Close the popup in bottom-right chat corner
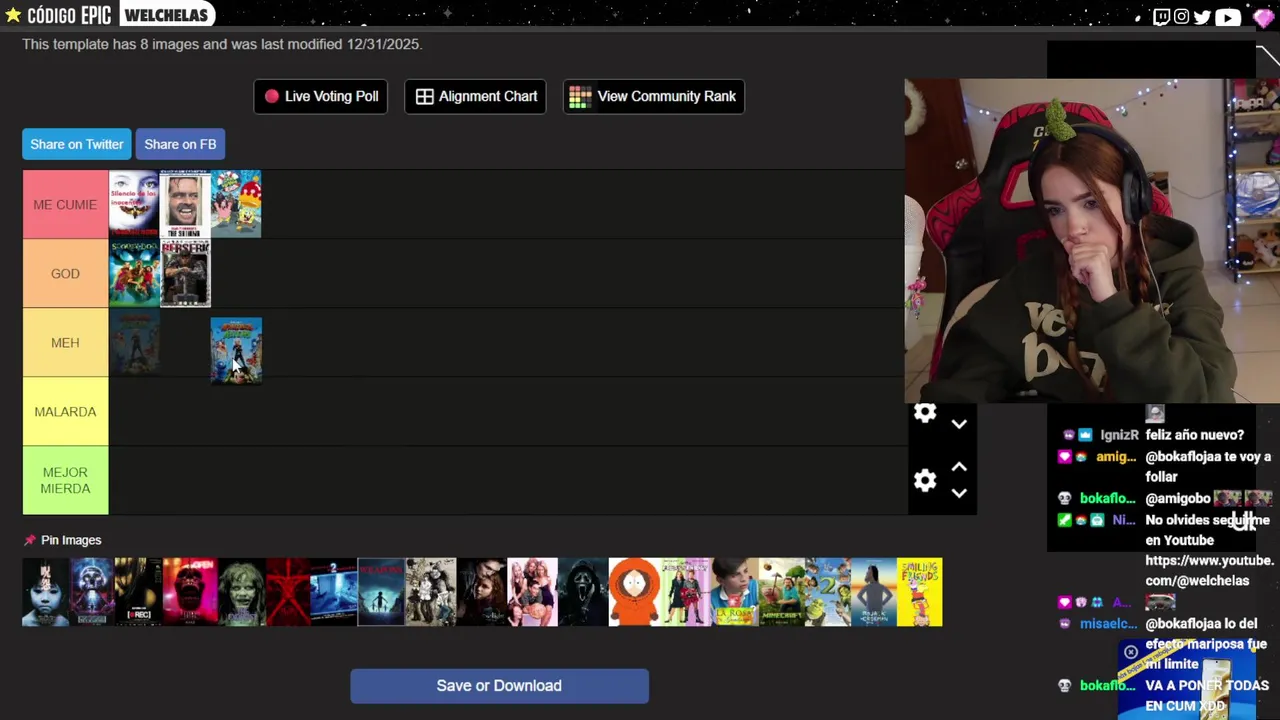The height and width of the screenshot is (720, 1280). click(1131, 652)
